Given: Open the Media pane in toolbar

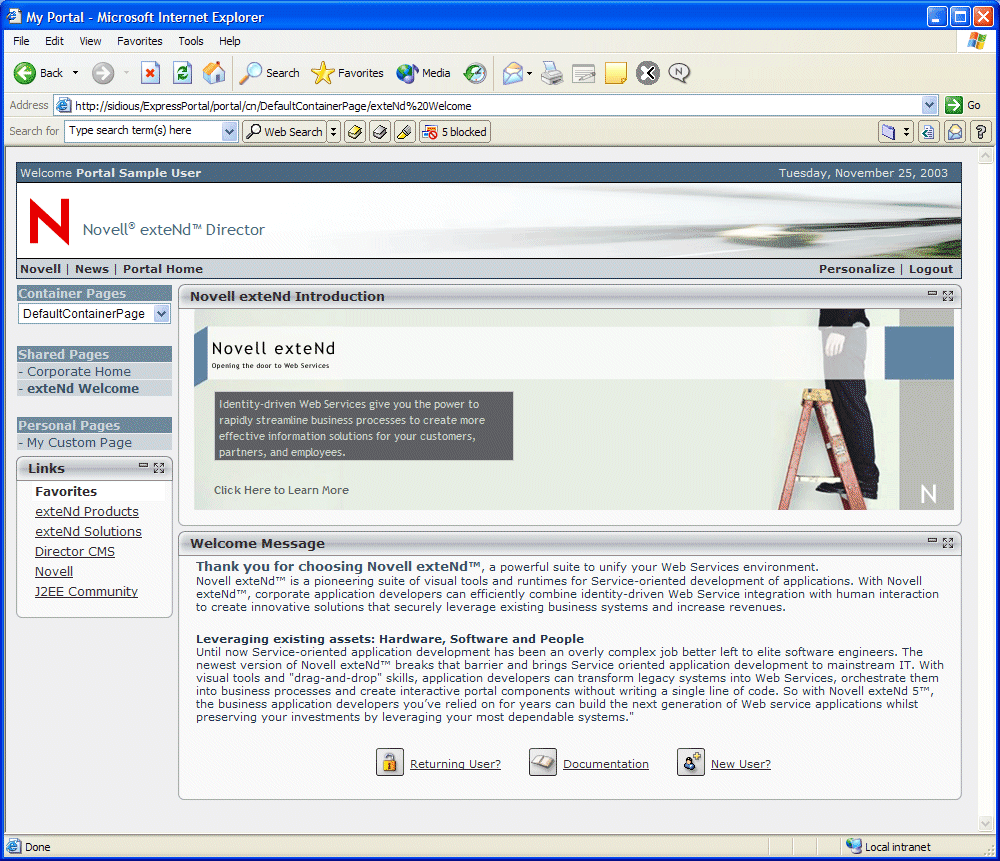Looking at the screenshot, I should pyautogui.click(x=423, y=73).
